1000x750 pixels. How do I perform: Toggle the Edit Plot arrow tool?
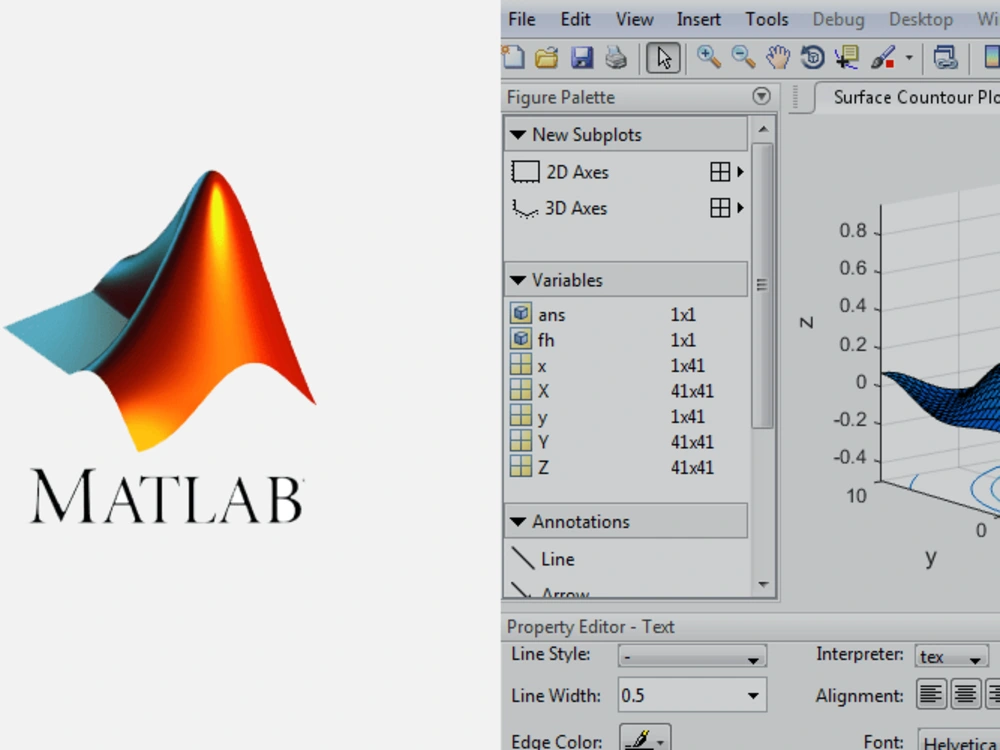click(x=663, y=58)
